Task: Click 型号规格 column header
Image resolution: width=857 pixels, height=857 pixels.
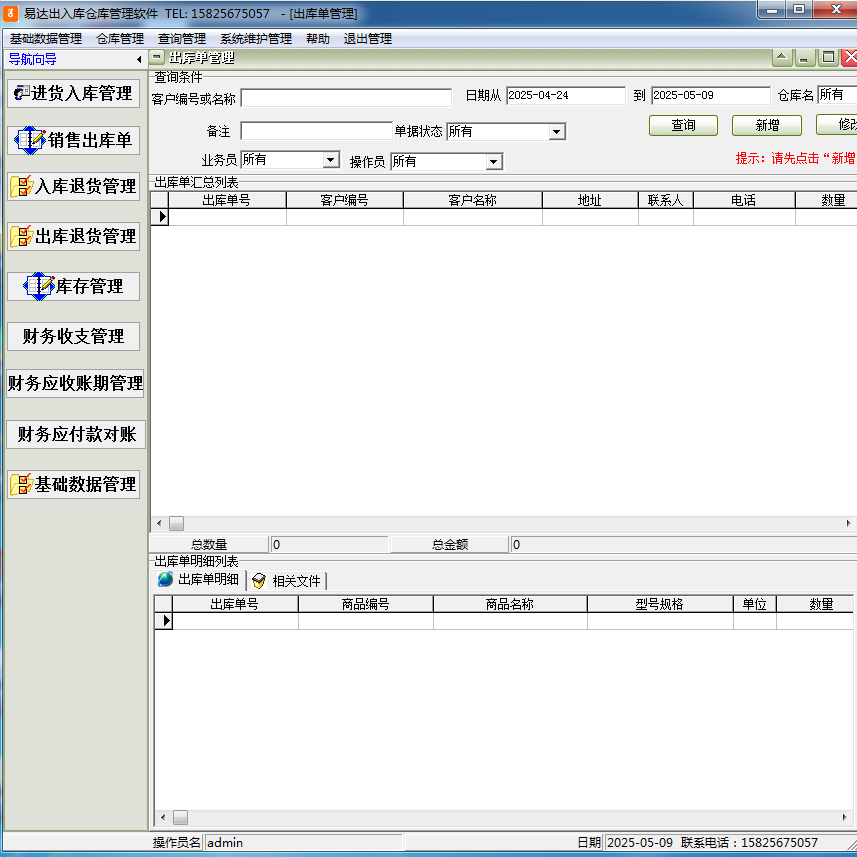Action: point(659,604)
